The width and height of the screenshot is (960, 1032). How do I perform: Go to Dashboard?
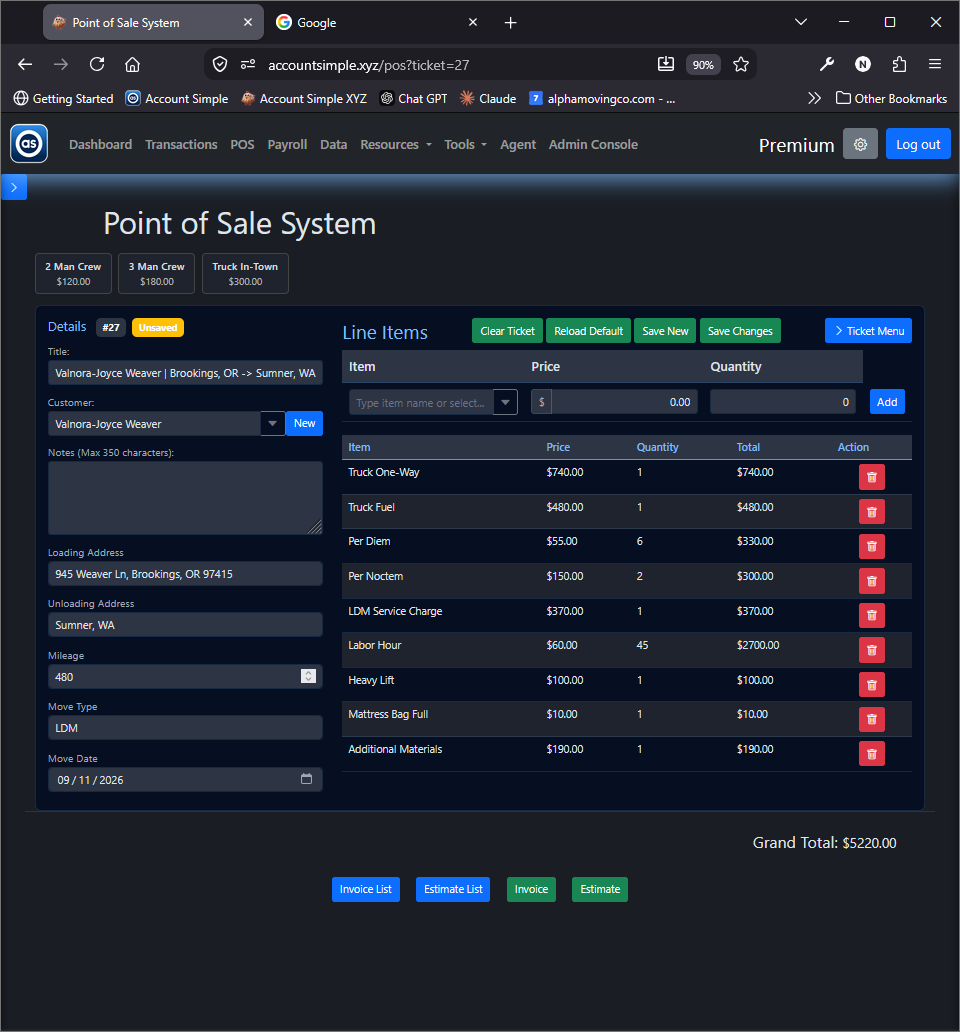[101, 144]
